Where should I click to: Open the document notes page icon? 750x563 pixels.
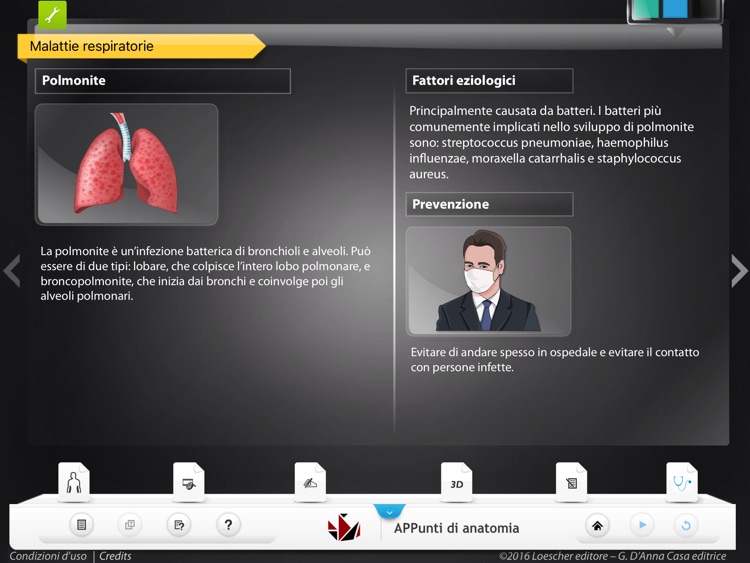tap(571, 482)
